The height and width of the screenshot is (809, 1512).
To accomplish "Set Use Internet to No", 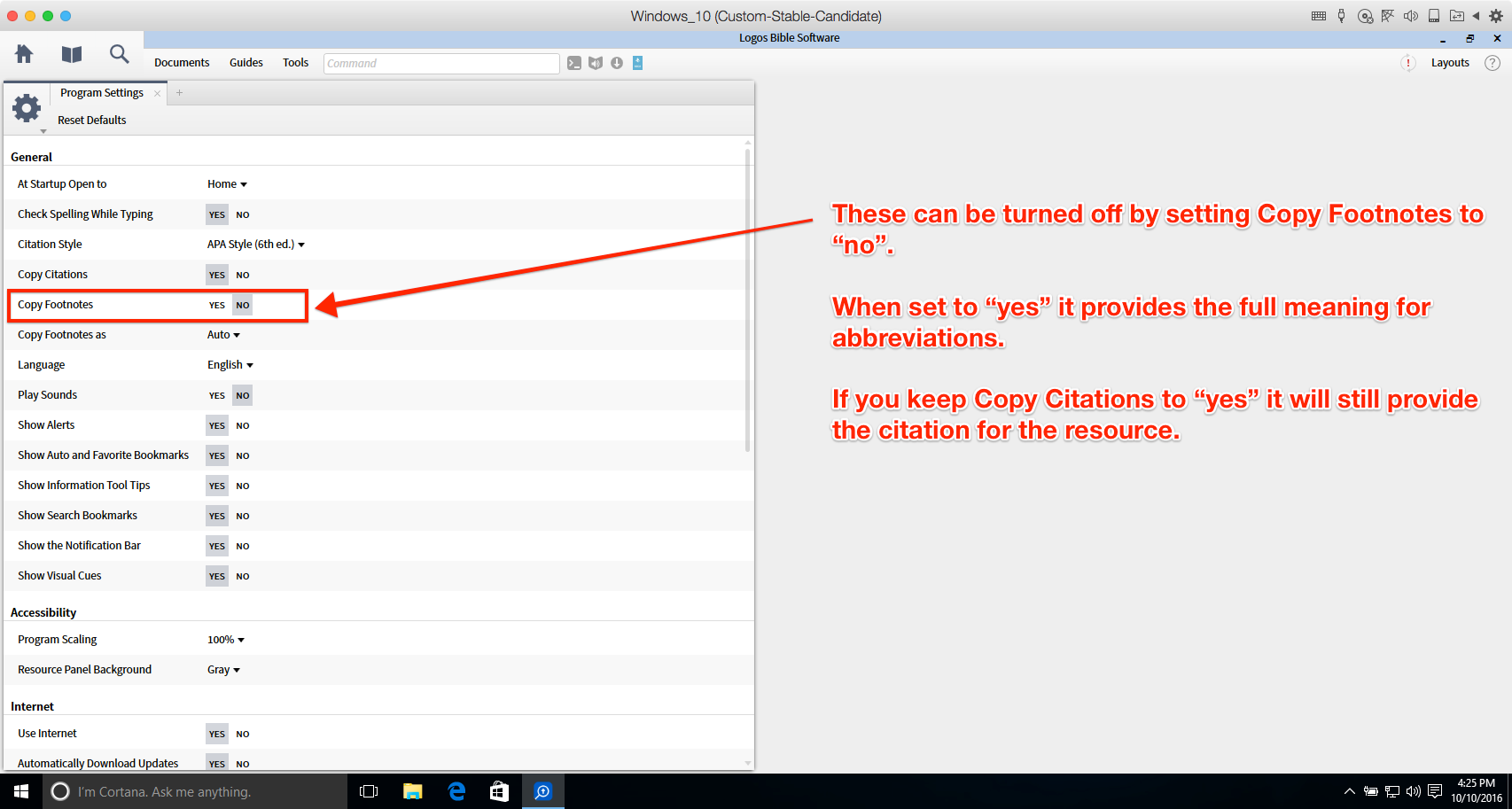I will 243,734.
